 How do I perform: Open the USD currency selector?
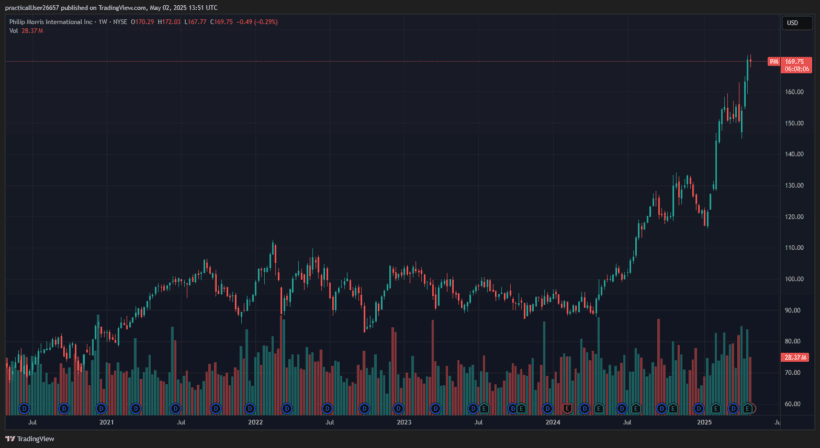point(792,22)
